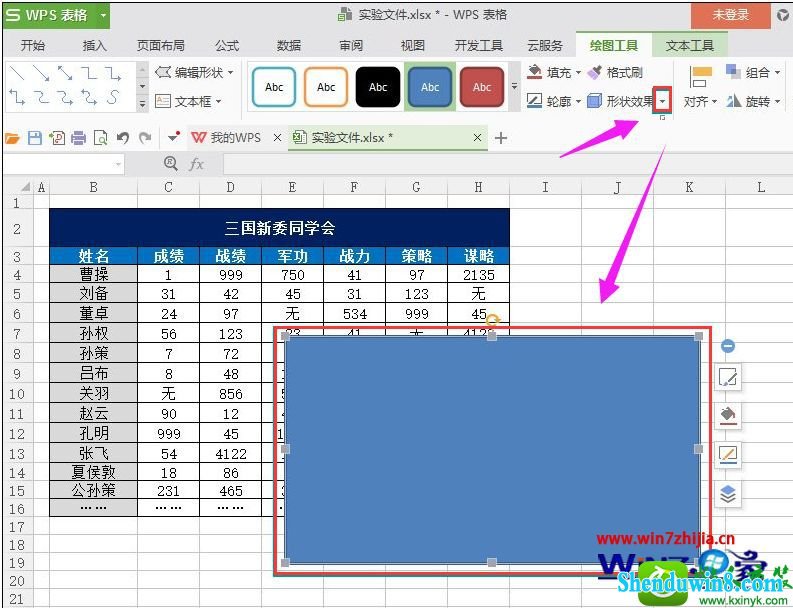This screenshot has width=793, height=608.
Task: Apply orange outline Abc shape style
Action: point(326,87)
